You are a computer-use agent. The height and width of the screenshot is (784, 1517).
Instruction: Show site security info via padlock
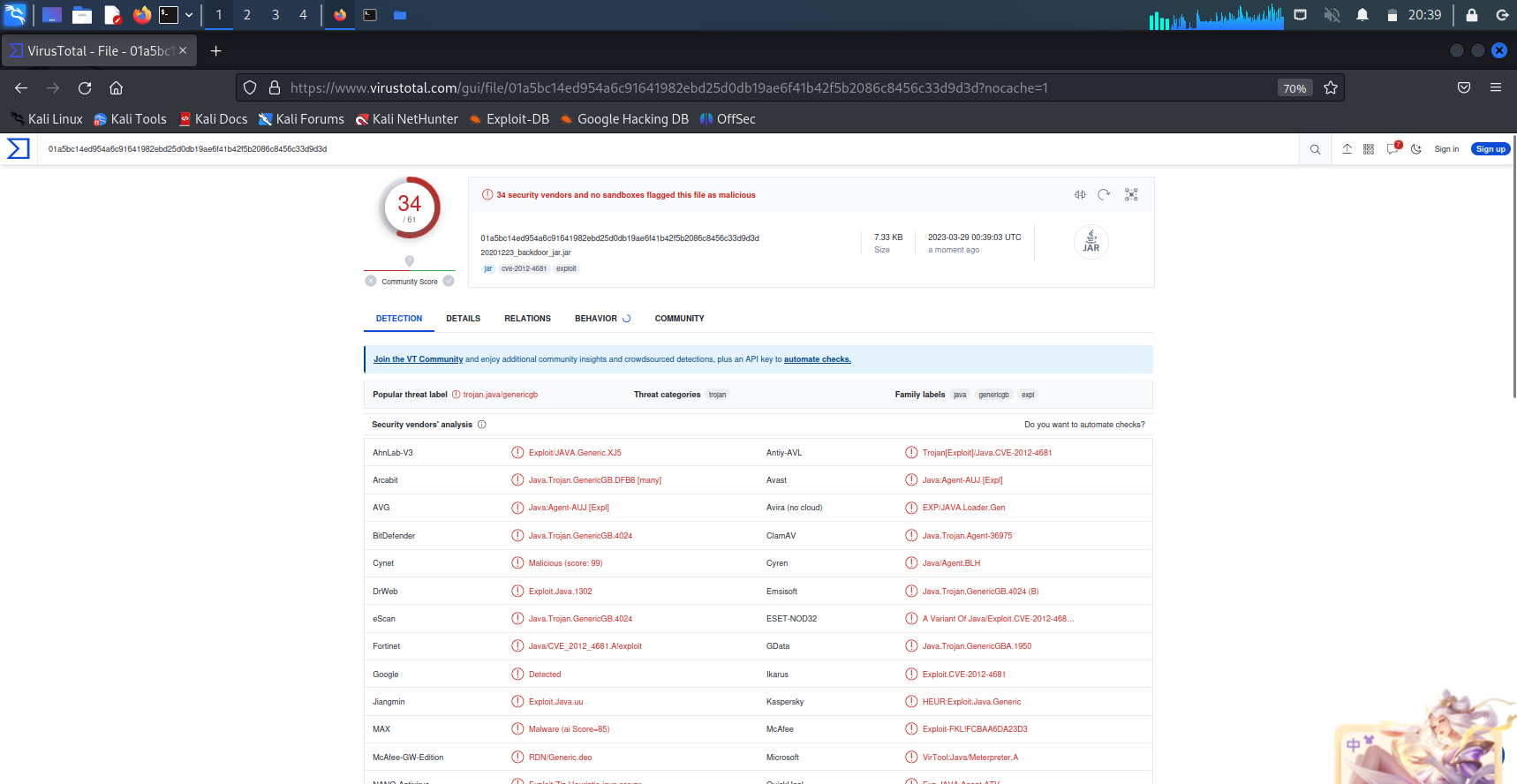pos(275,87)
